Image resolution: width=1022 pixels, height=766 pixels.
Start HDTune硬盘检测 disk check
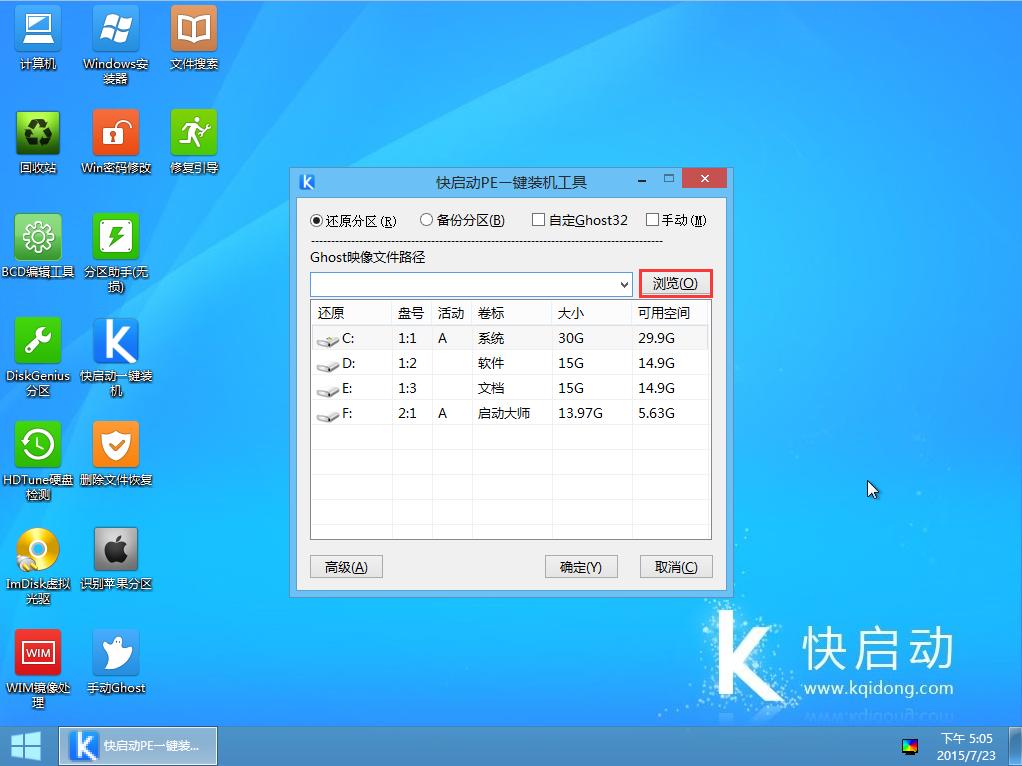[x=37, y=443]
